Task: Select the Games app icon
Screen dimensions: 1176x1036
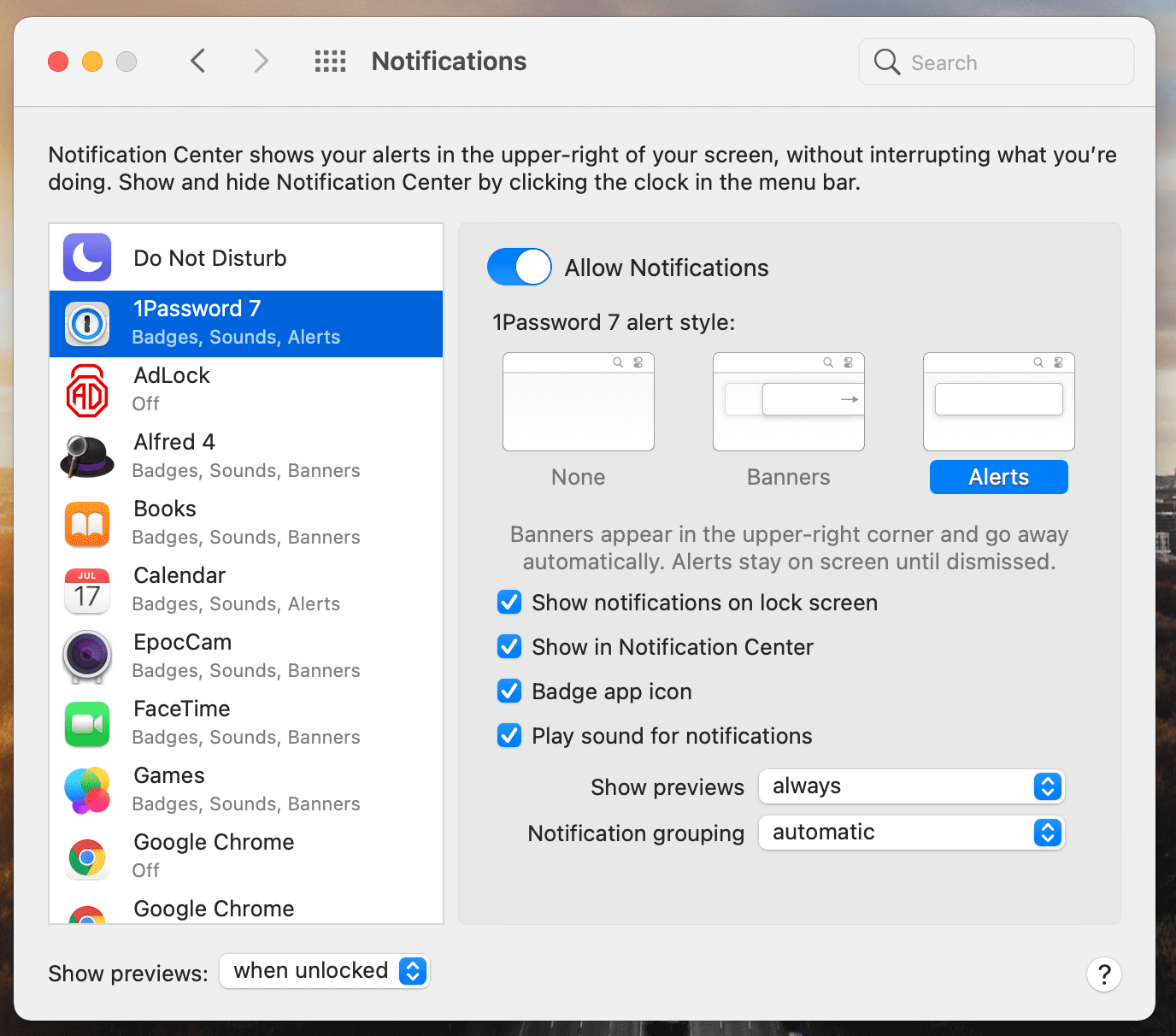Action: tap(87, 791)
